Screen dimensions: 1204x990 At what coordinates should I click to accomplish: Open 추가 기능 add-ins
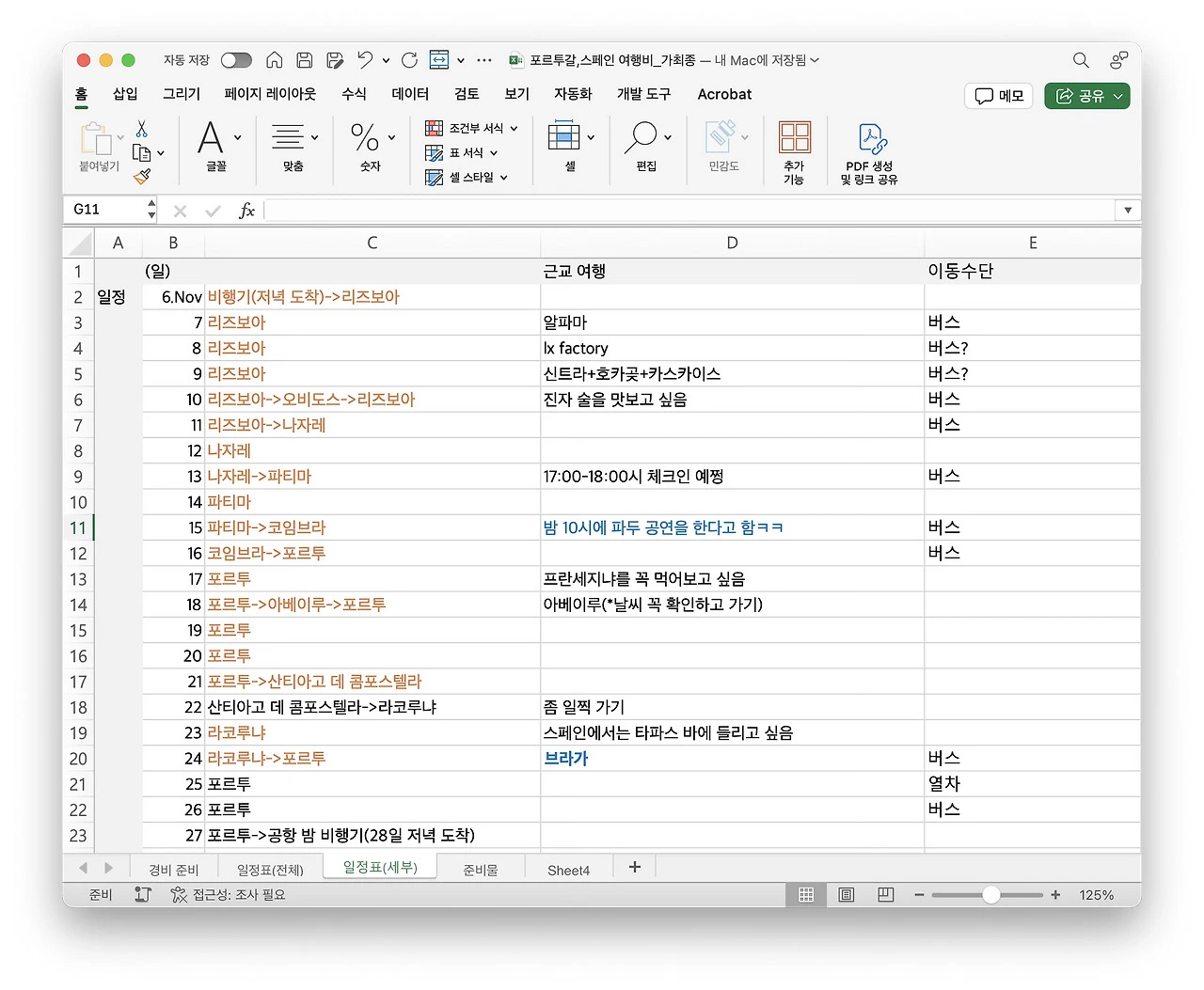point(794,151)
